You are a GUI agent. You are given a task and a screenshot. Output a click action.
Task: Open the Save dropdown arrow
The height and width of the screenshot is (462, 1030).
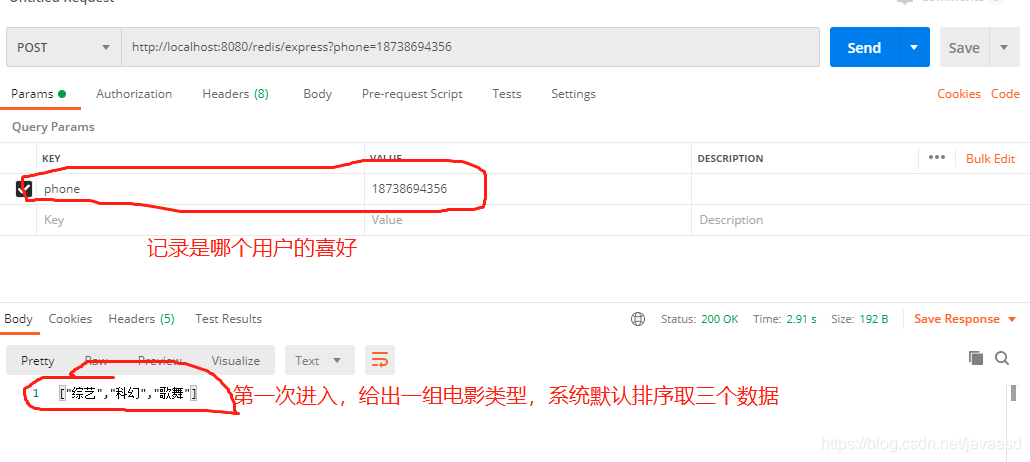coord(1004,47)
